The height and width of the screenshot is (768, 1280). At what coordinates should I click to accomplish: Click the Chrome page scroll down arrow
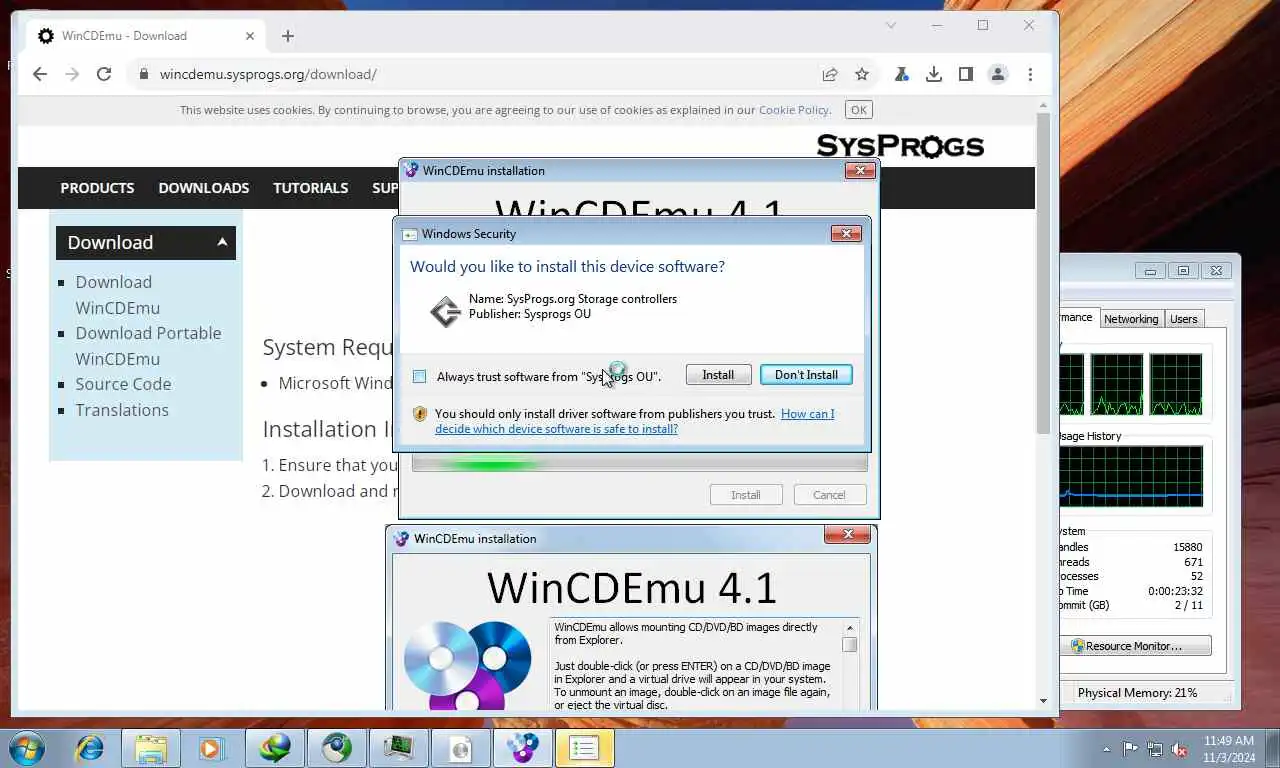(x=1043, y=701)
